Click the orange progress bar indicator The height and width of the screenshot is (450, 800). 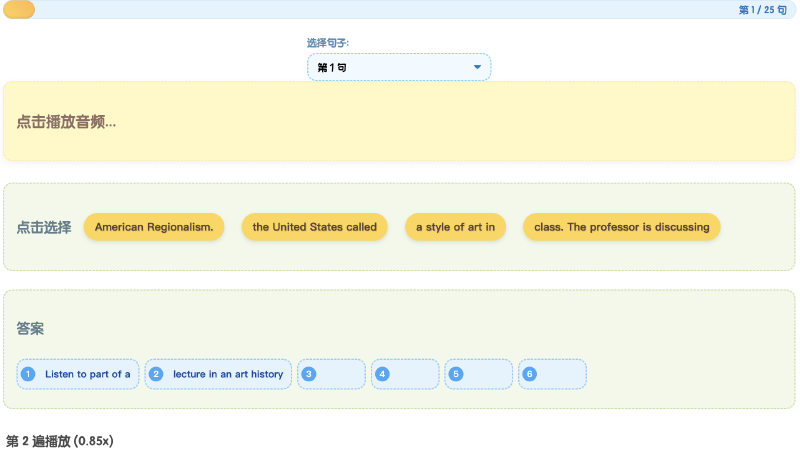pyautogui.click(x=19, y=10)
